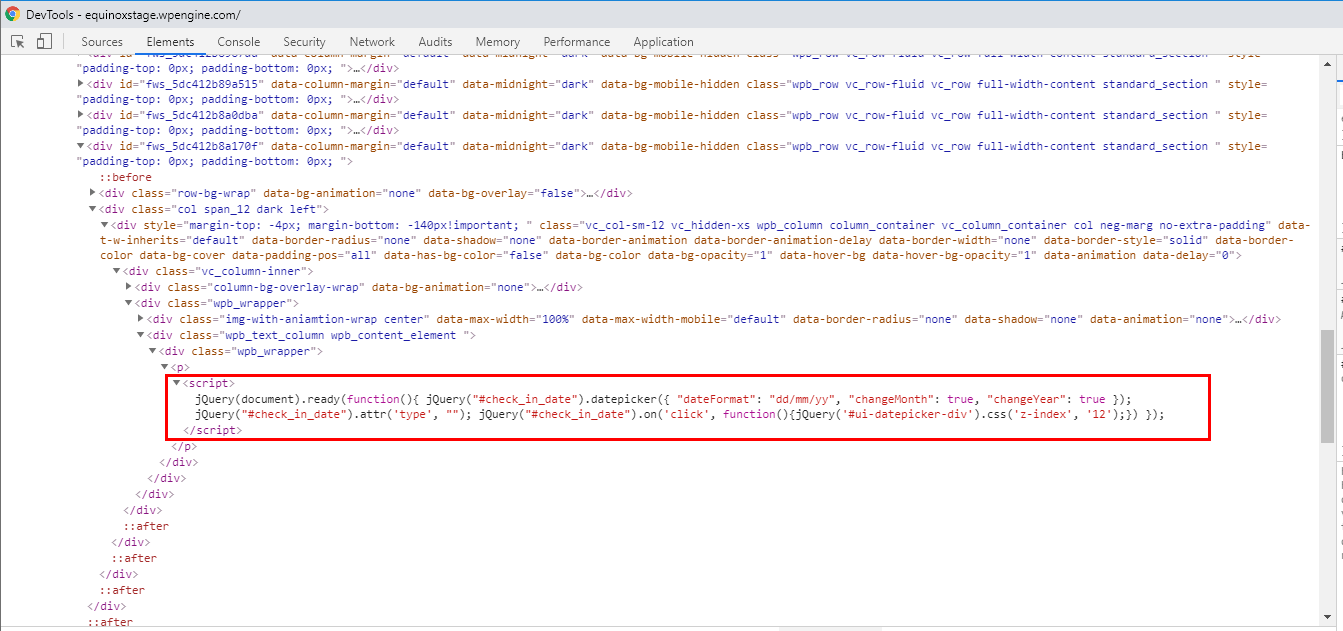This screenshot has height=631, width=1343.
Task: Open the Performance tab
Action: (x=577, y=42)
